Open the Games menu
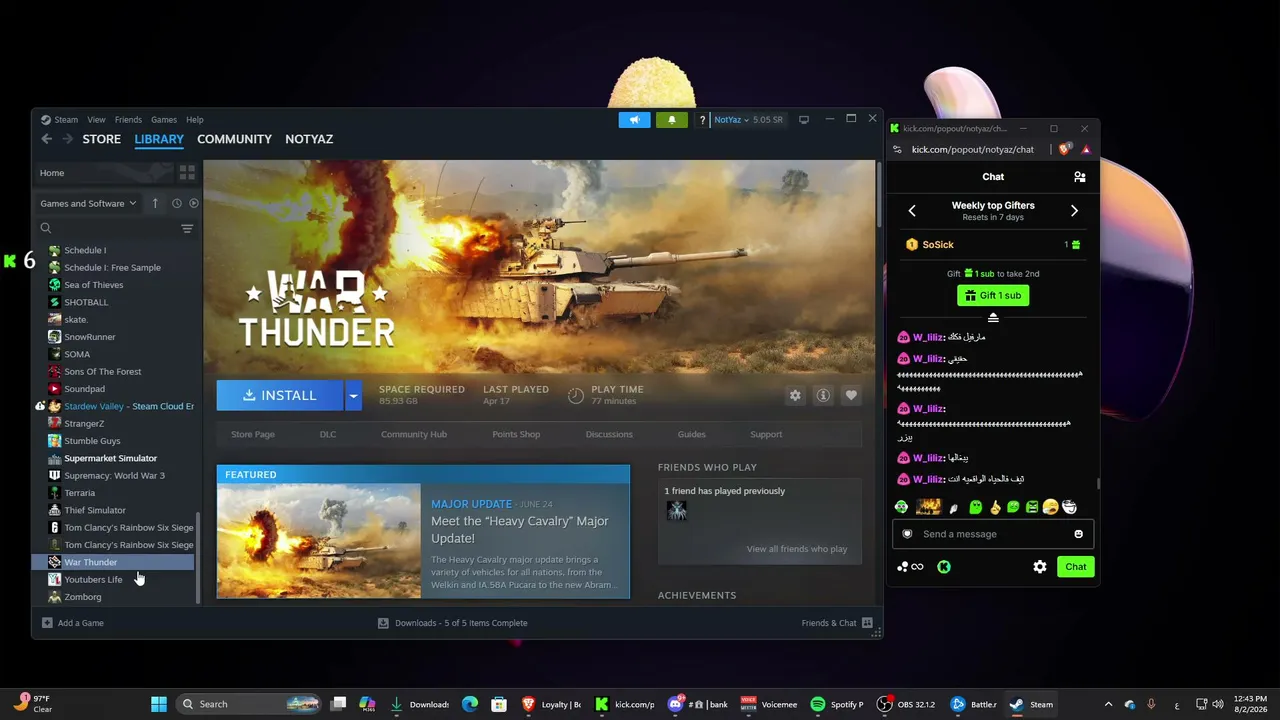This screenshot has width=1280, height=720. click(164, 120)
